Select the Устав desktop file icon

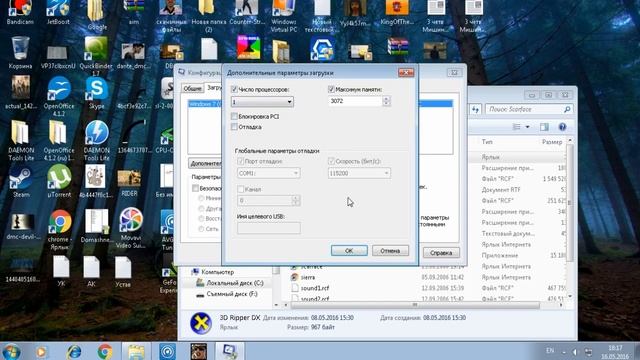coord(122,271)
